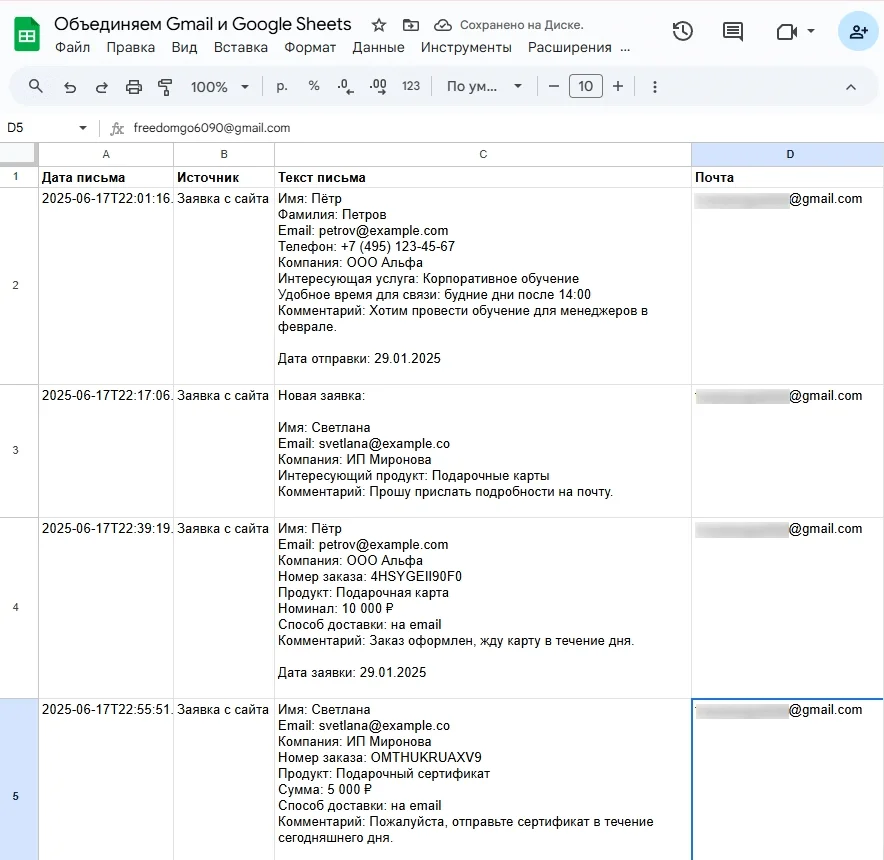Open the Вставка menu

[240, 47]
